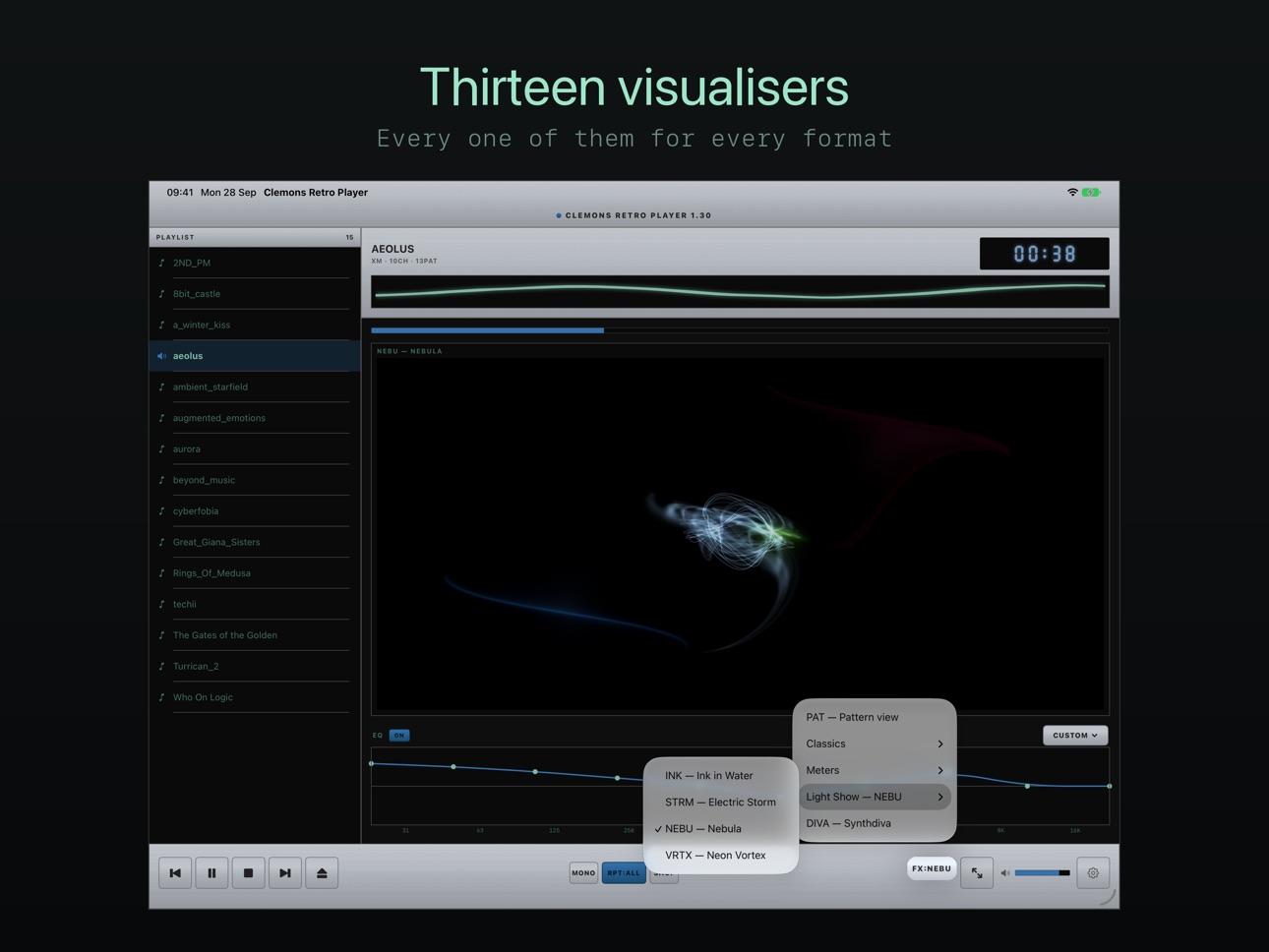Open settings gear
This screenshot has width=1269, height=952.
pyautogui.click(x=1093, y=872)
